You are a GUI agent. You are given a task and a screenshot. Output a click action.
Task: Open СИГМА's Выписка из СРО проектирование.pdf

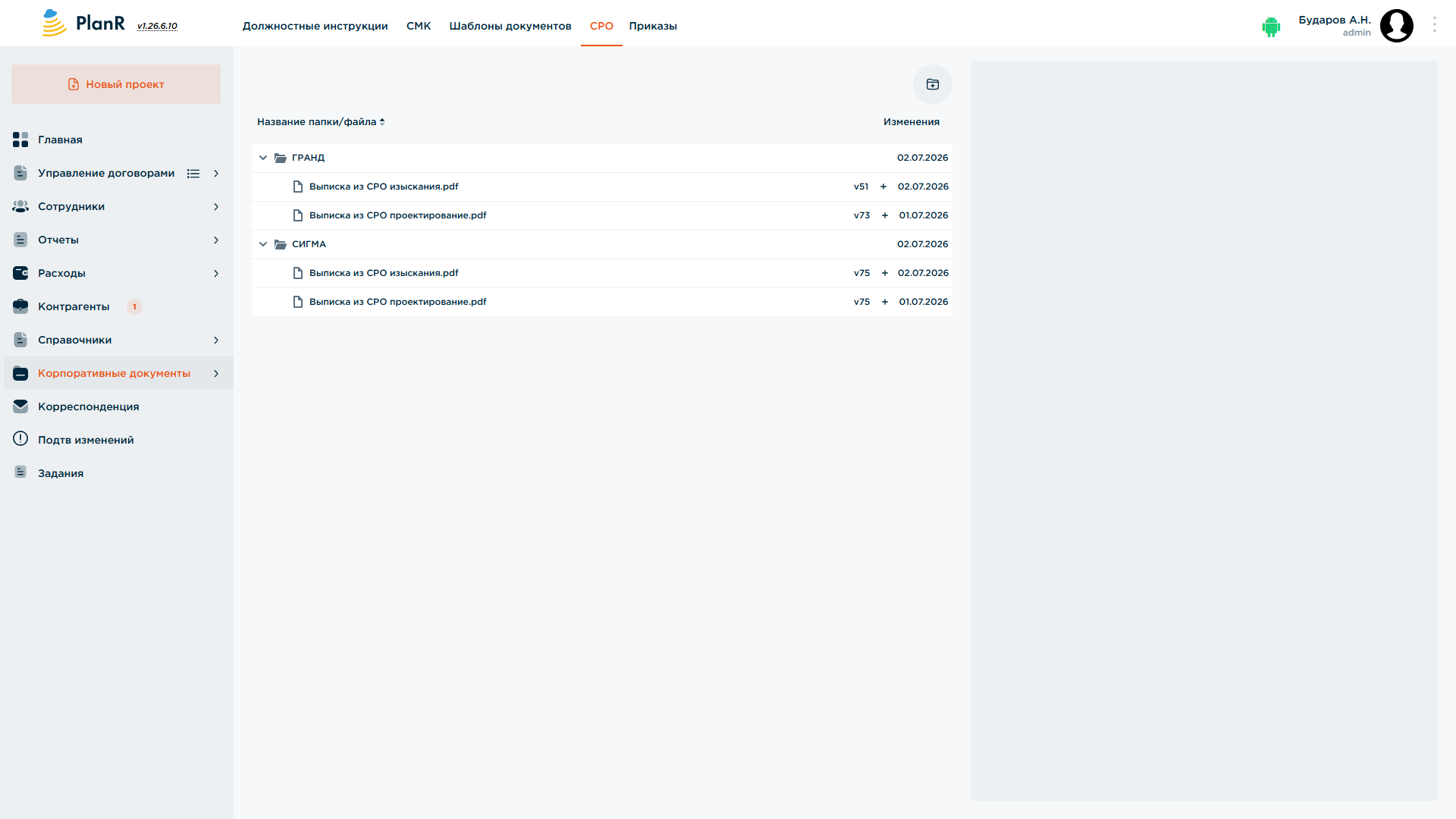397,302
